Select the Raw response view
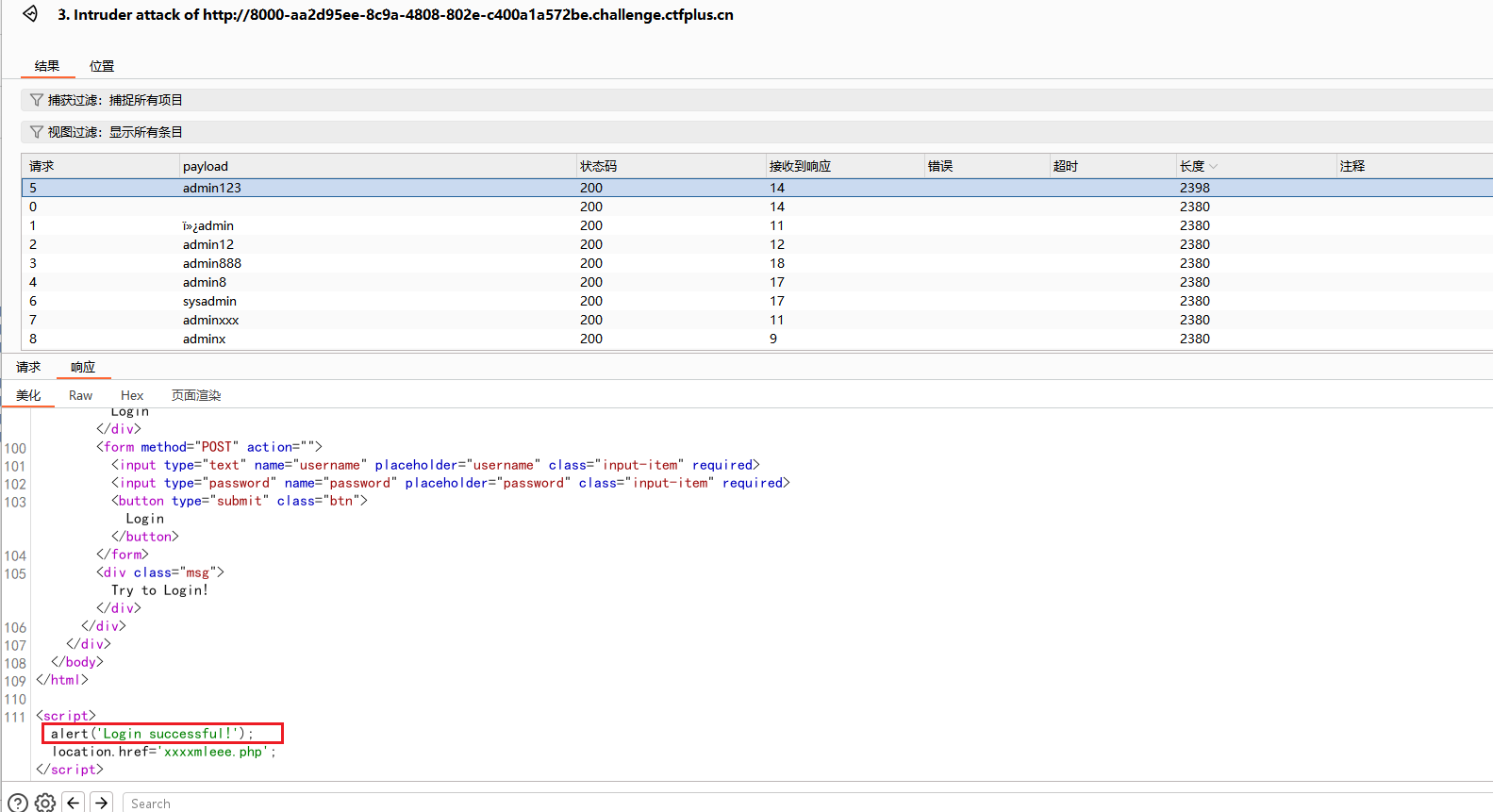 click(80, 395)
